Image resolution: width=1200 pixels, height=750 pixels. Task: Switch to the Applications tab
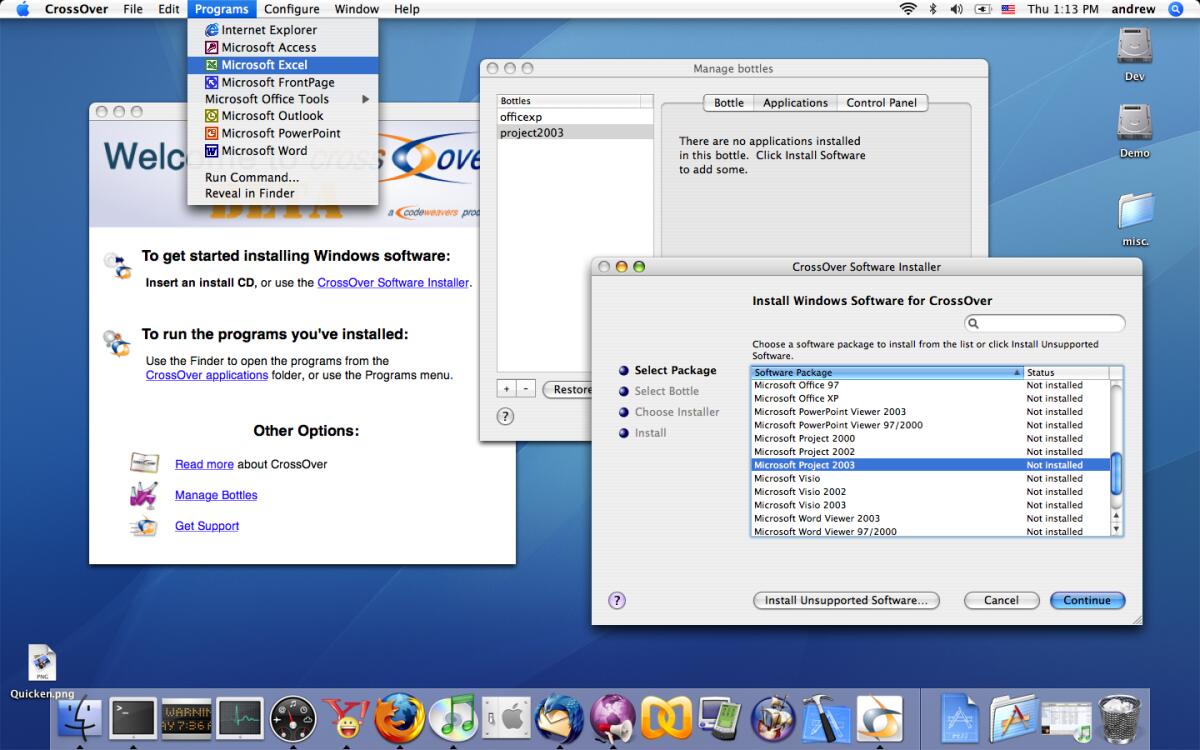tap(796, 102)
